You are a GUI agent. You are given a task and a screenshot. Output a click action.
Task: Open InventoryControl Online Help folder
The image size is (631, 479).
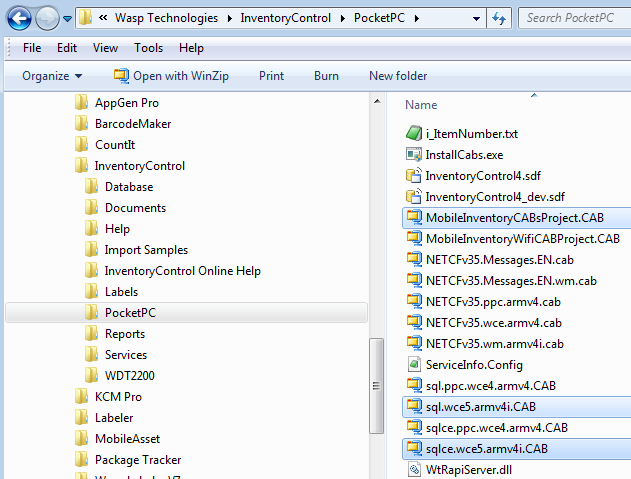pyautogui.click(x=183, y=271)
